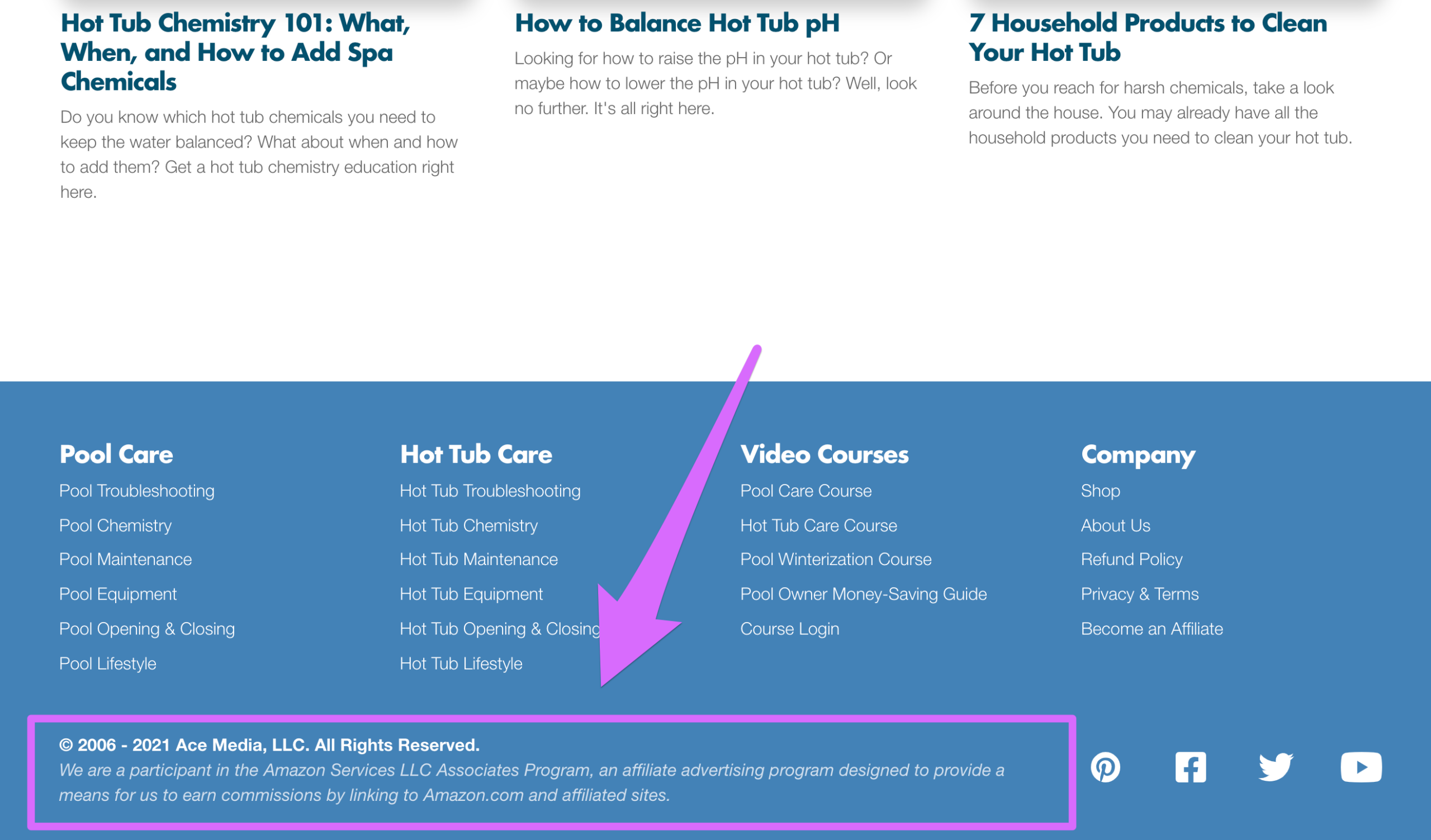Select Pool Care Course link
1431x840 pixels.
805,490
